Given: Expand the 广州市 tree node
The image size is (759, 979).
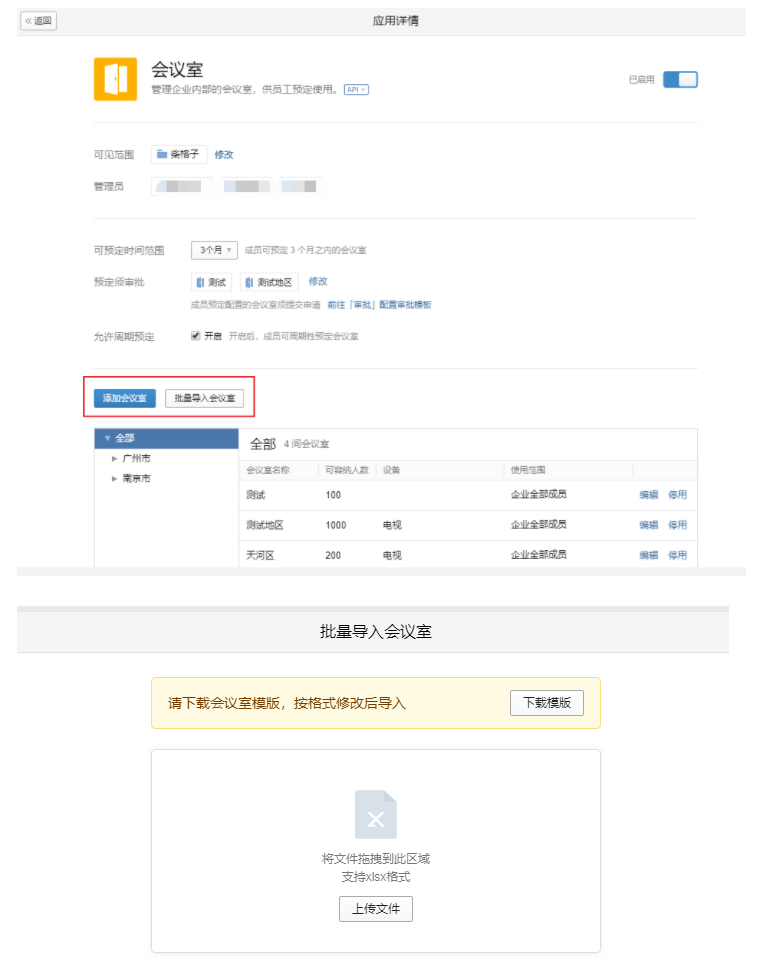Looking at the screenshot, I should [x=114, y=458].
